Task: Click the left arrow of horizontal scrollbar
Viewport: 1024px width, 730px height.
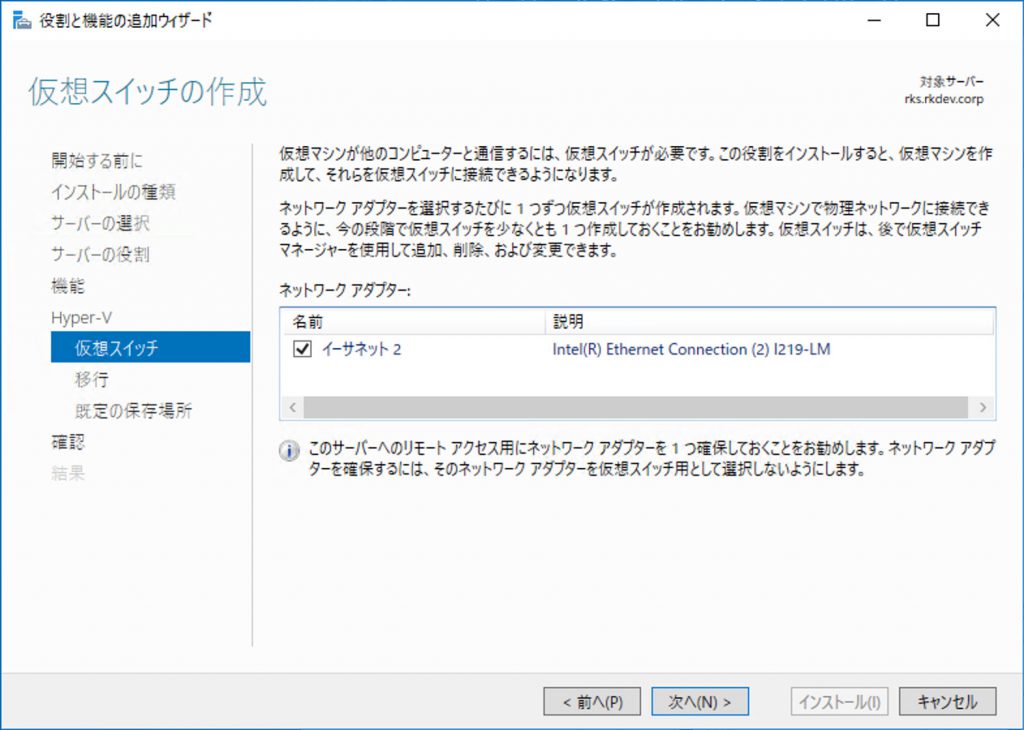Action: pos(293,407)
